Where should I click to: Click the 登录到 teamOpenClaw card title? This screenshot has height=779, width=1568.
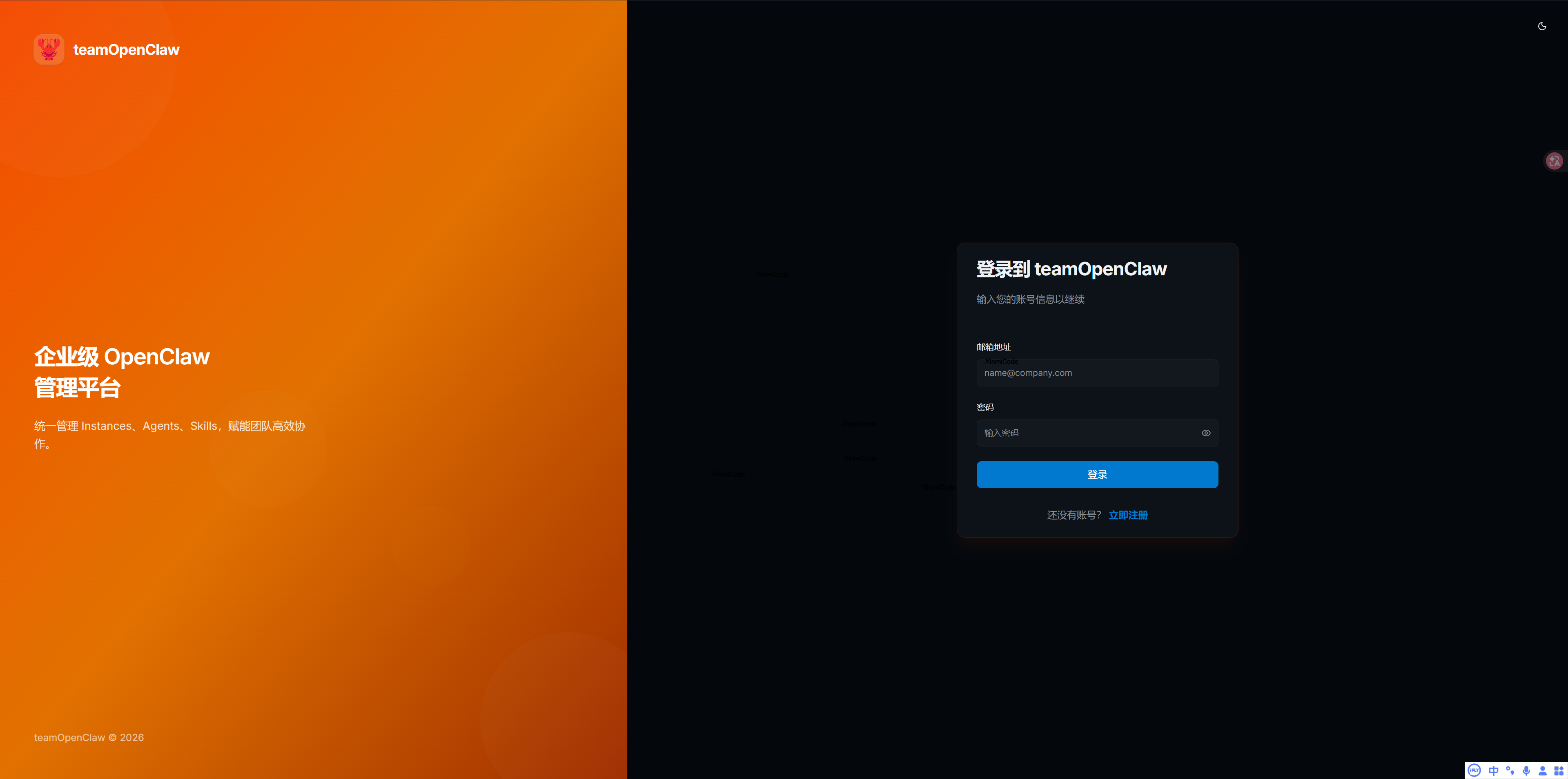click(x=1072, y=269)
